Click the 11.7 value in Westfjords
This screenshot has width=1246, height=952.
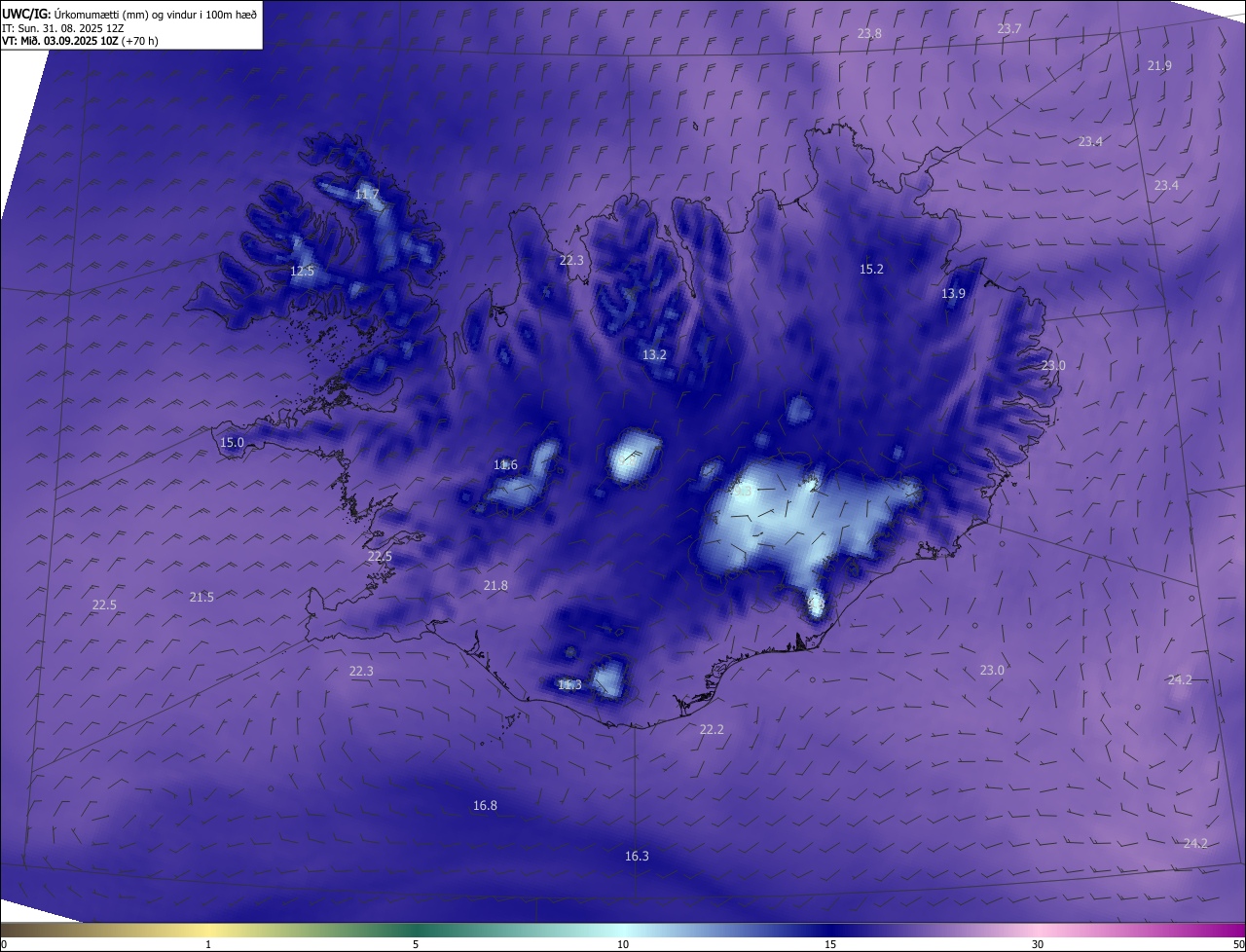[x=367, y=195]
